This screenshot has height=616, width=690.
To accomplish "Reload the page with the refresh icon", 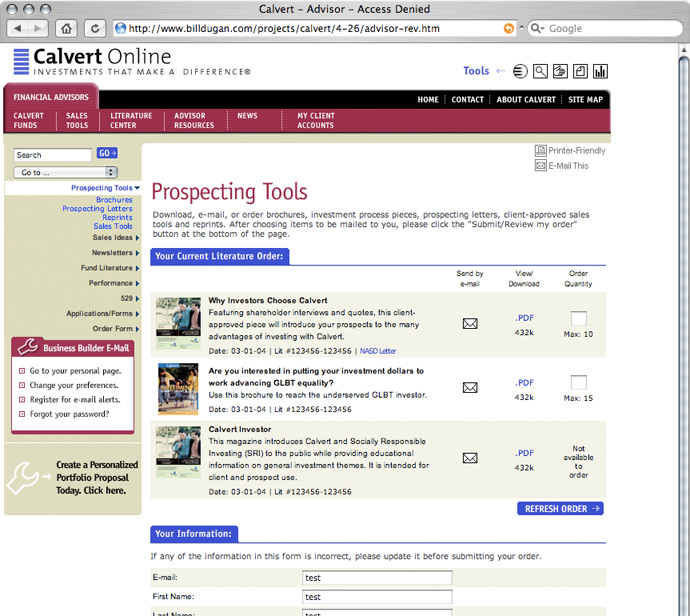I will (x=95, y=28).
